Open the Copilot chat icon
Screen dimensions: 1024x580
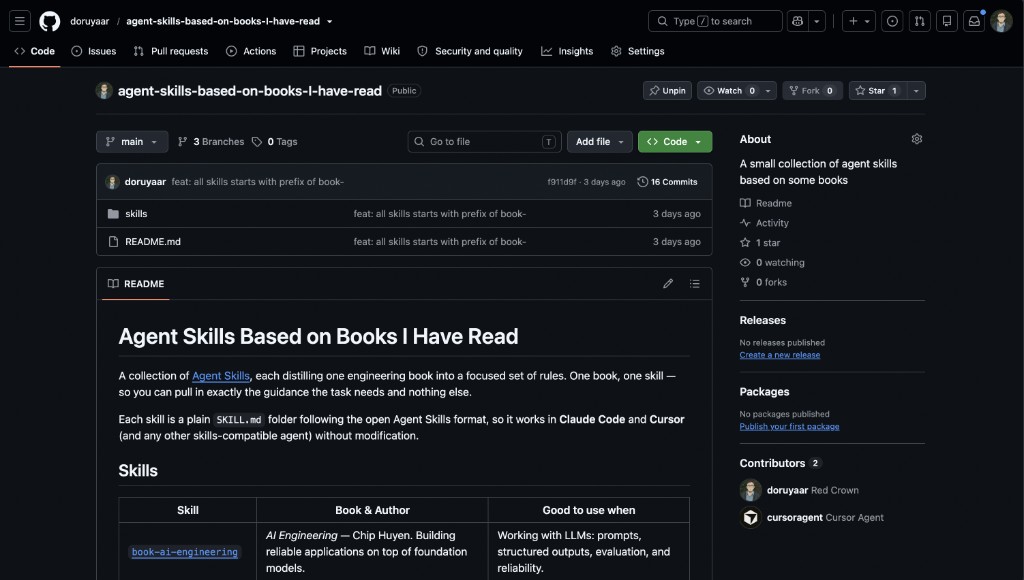(x=797, y=21)
